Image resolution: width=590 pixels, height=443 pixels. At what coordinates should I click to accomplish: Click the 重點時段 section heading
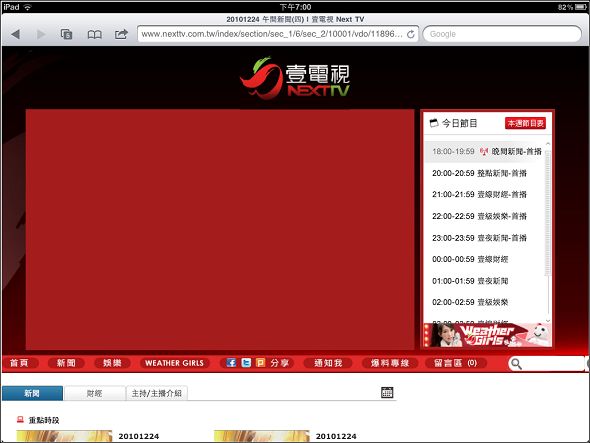44,420
